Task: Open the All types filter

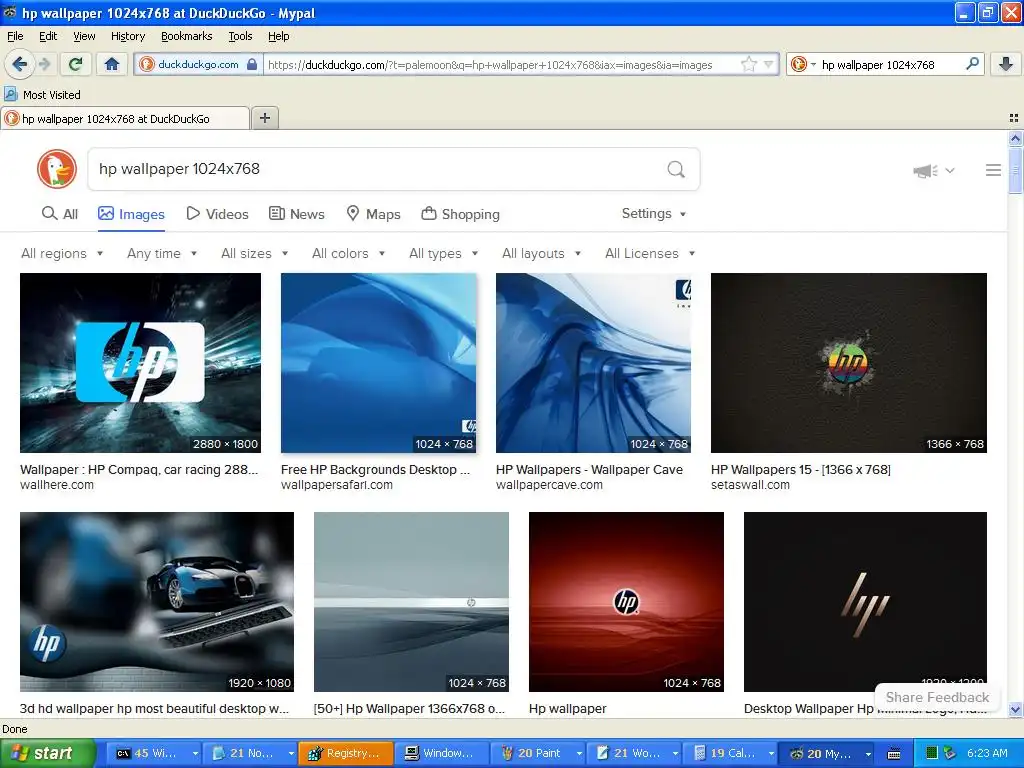Action: click(x=443, y=253)
